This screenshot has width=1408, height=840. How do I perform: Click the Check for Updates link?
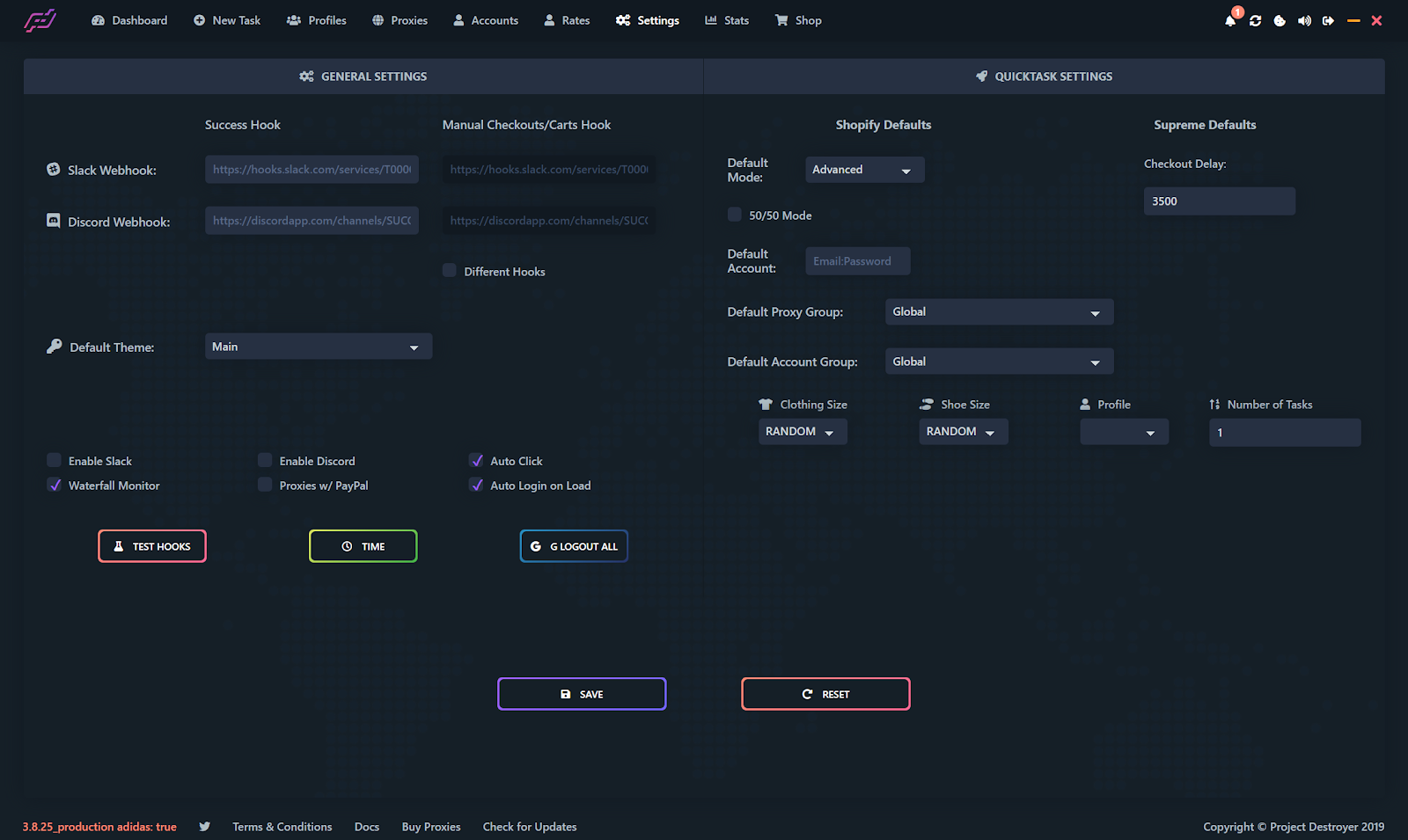[530, 827]
